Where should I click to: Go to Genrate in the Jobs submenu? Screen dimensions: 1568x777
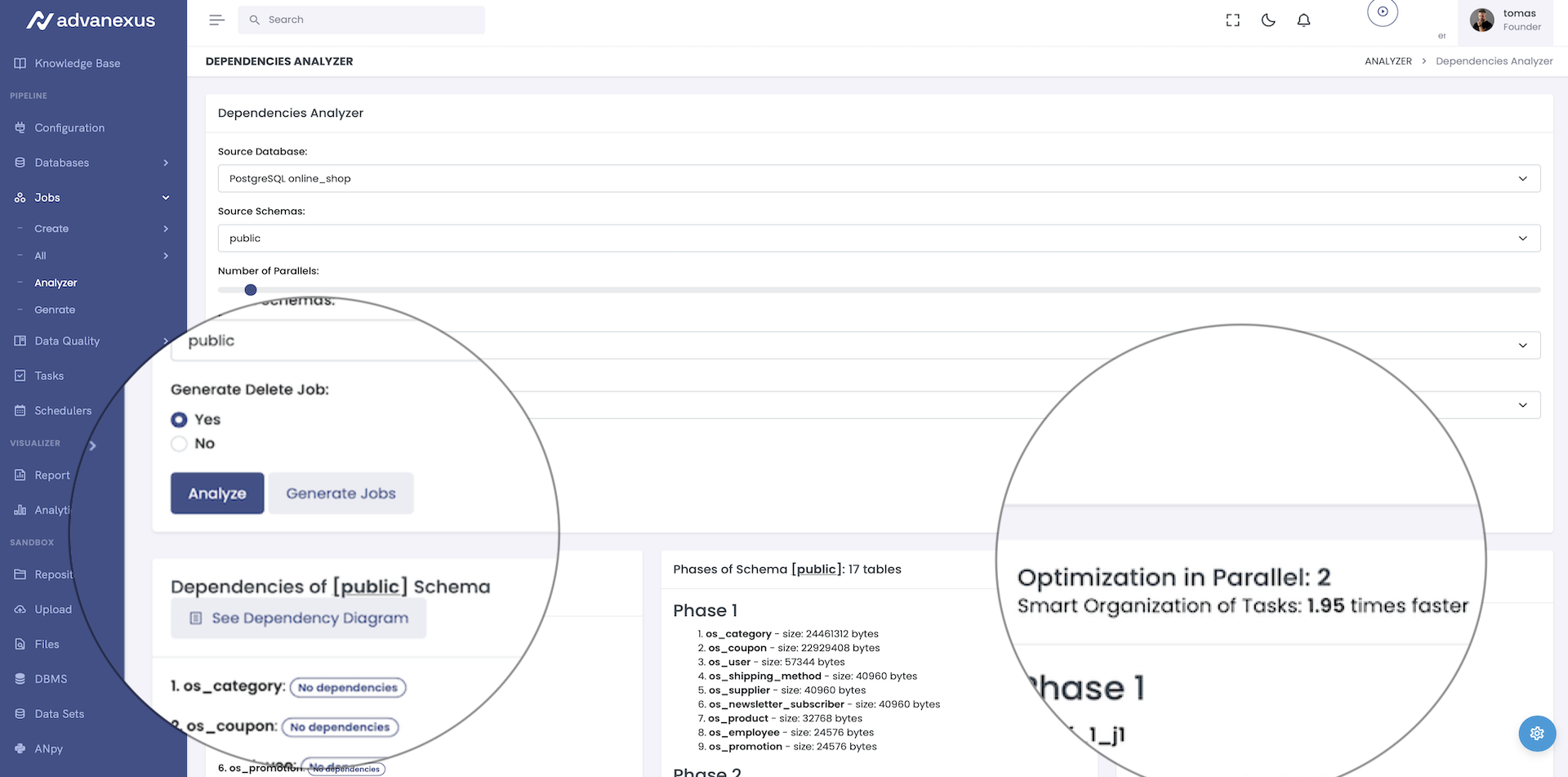pyautogui.click(x=55, y=310)
